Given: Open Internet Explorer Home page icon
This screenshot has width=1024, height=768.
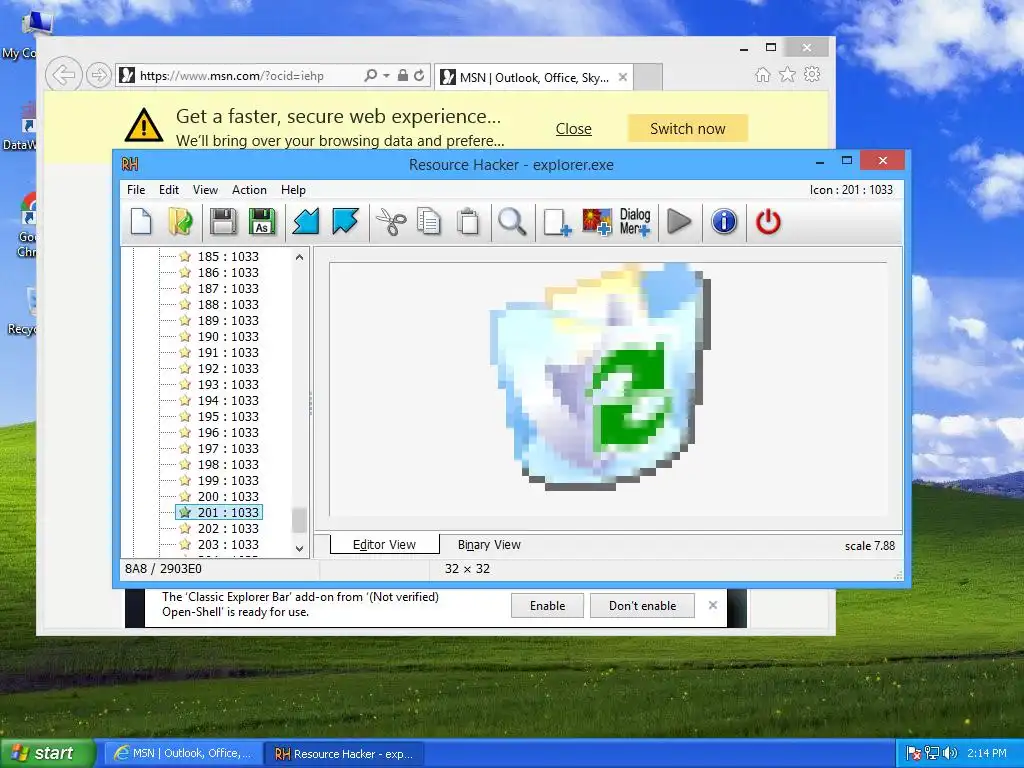Looking at the screenshot, I should (762, 74).
